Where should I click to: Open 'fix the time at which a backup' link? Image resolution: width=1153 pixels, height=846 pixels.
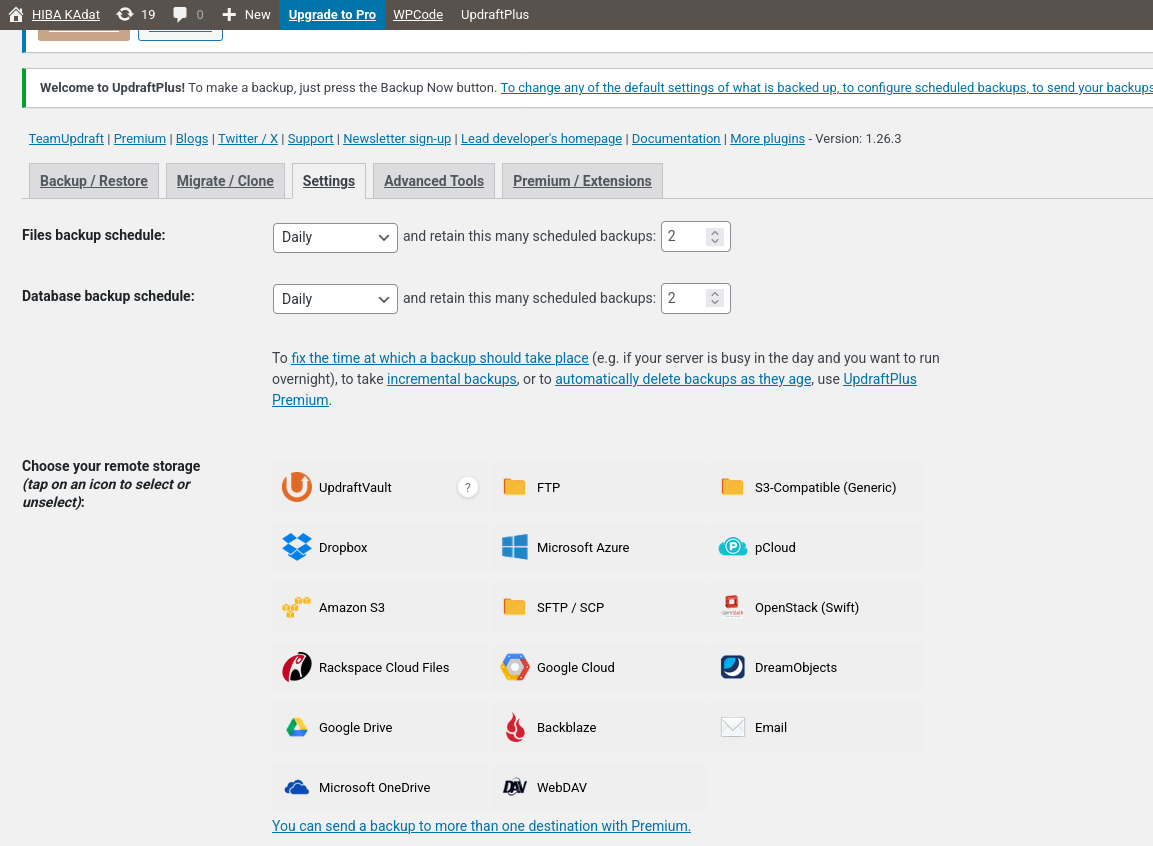click(440, 358)
